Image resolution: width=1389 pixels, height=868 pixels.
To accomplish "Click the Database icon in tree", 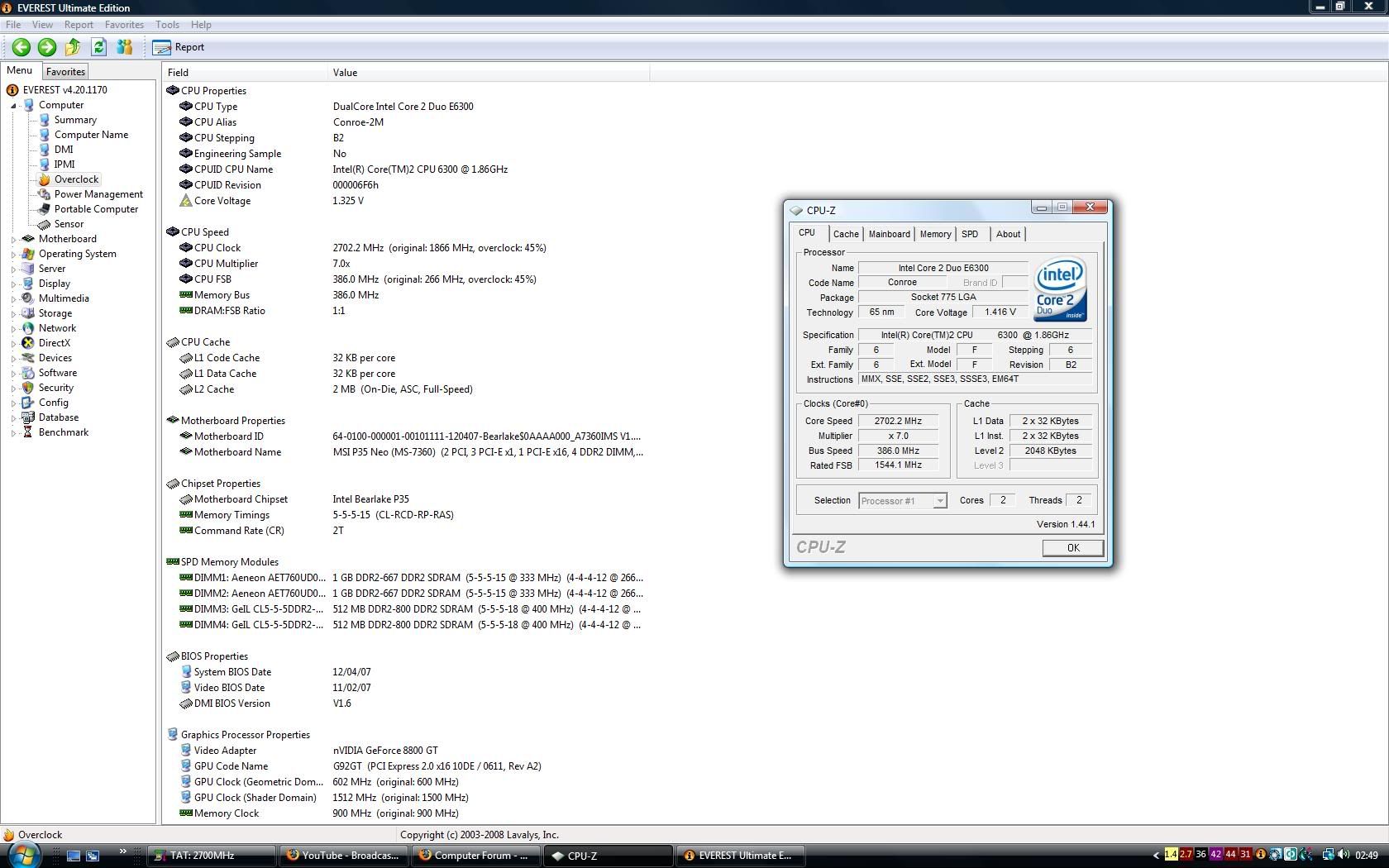I will coord(28,417).
